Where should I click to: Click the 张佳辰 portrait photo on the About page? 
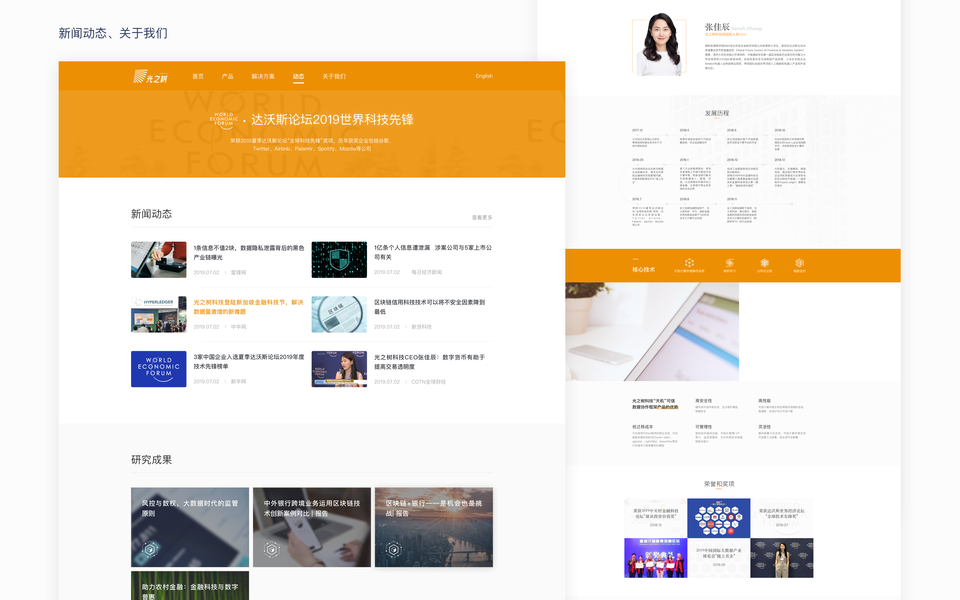pos(659,46)
